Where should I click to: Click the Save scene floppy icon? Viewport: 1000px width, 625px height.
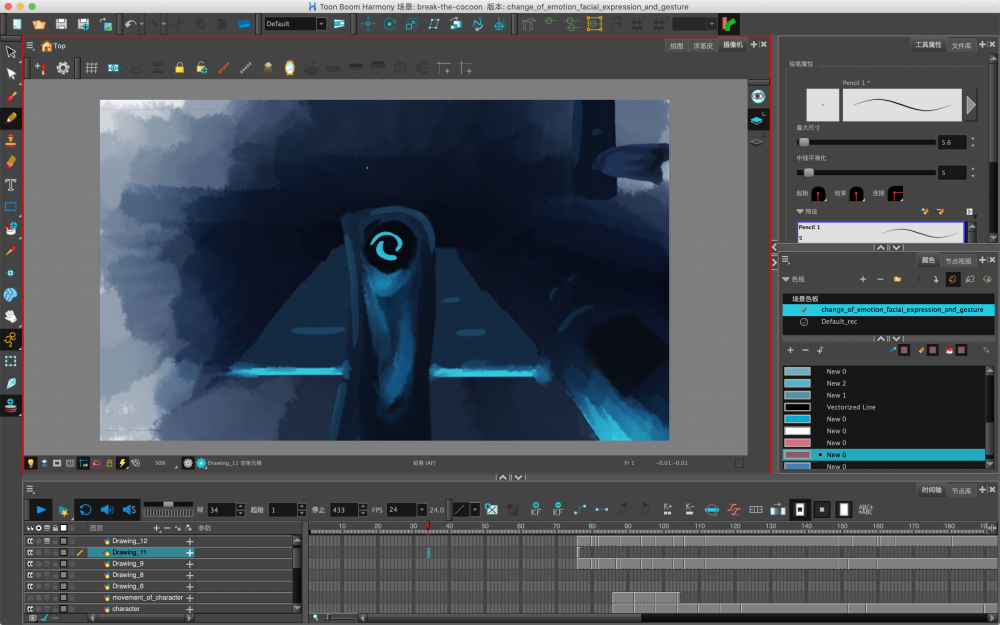[x=61, y=24]
